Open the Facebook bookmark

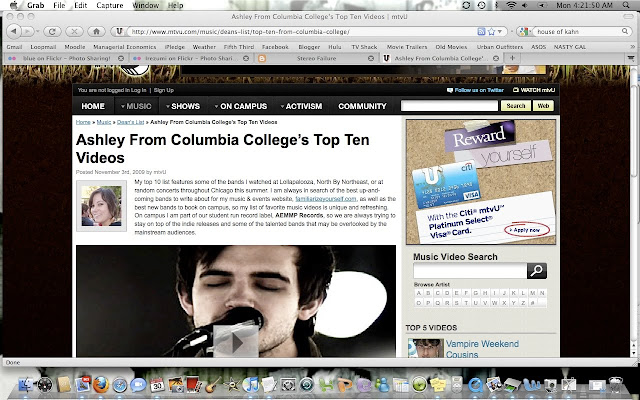(275, 47)
